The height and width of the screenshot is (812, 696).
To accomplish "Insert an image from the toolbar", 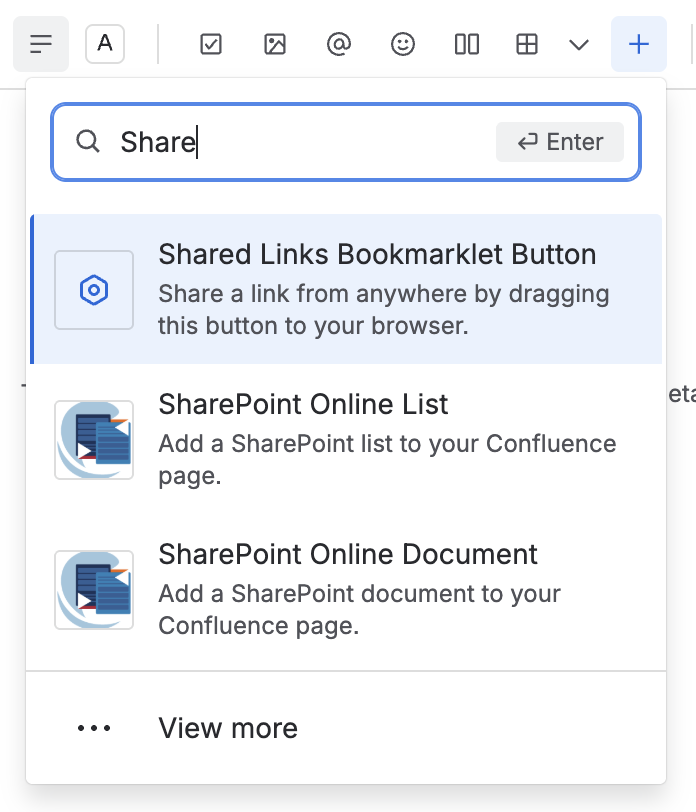I will (x=275, y=44).
